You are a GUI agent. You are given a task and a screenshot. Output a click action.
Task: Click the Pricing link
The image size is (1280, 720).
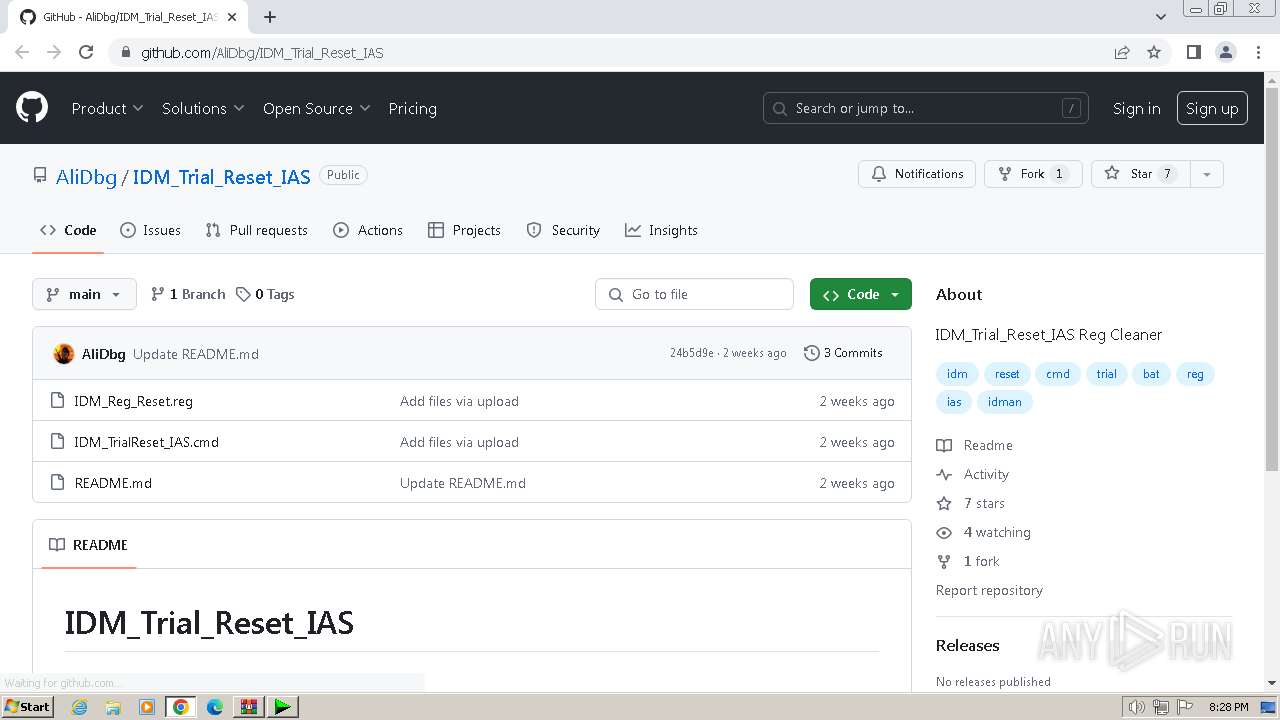412,108
